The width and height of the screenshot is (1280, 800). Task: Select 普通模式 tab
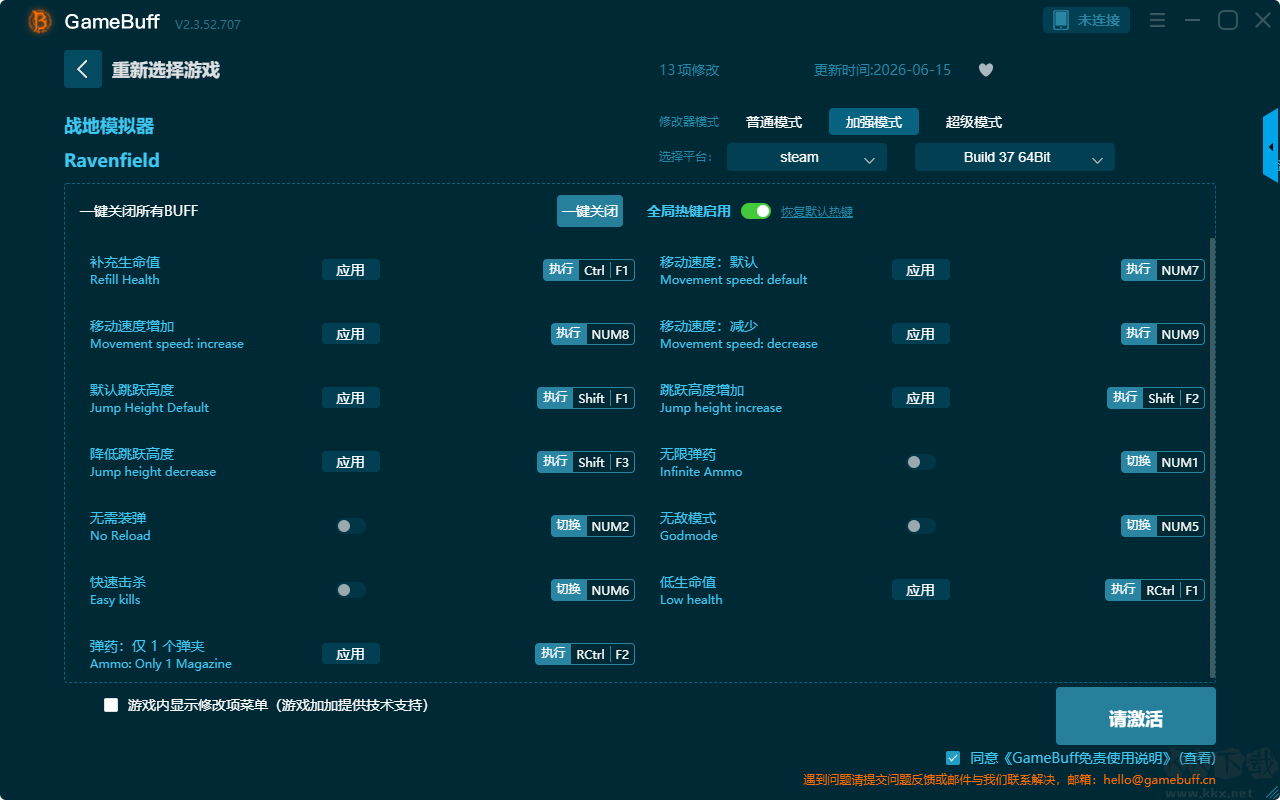774,122
